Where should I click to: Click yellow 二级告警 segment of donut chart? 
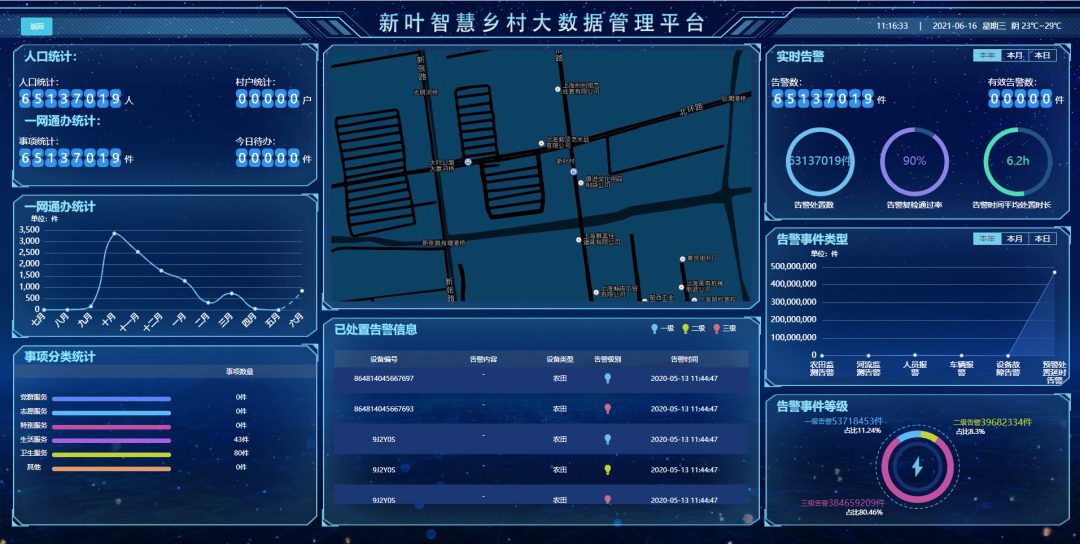point(929,437)
